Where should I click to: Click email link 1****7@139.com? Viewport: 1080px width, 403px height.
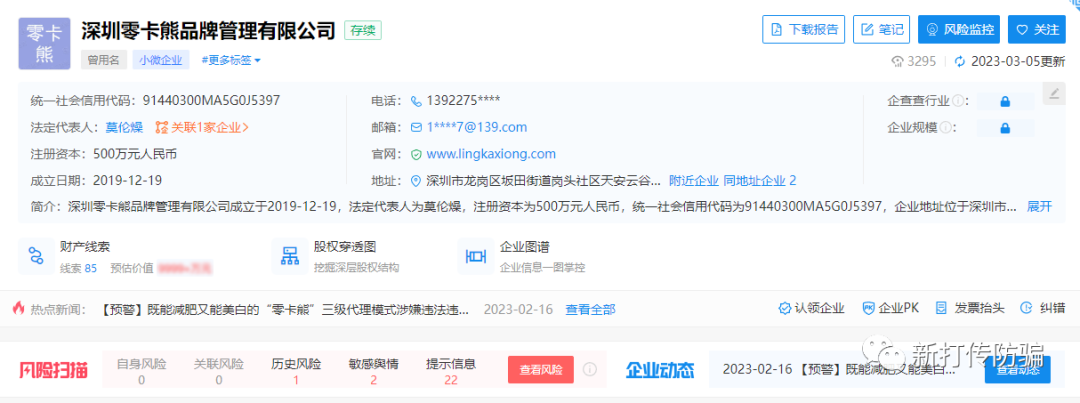point(477,127)
